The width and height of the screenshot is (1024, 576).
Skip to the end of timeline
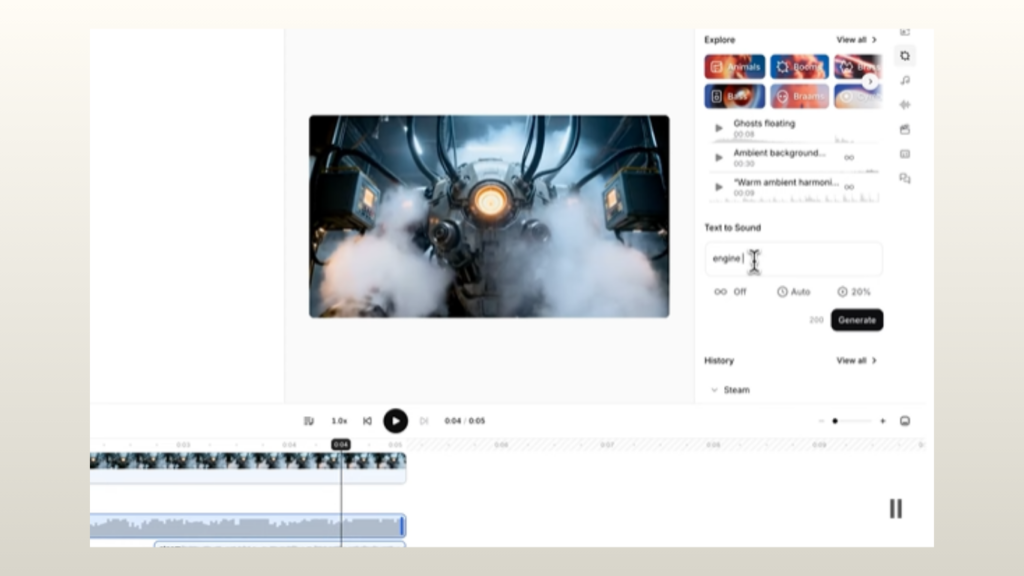click(424, 421)
